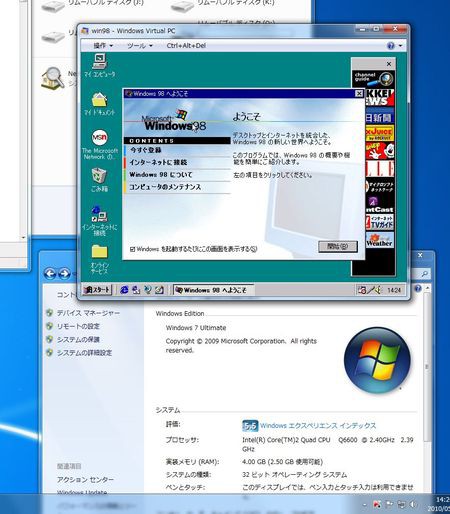Screen dimensions: 450x514
Task: Select the Network search magnifier icon in Explorer
Action: click(x=53, y=78)
